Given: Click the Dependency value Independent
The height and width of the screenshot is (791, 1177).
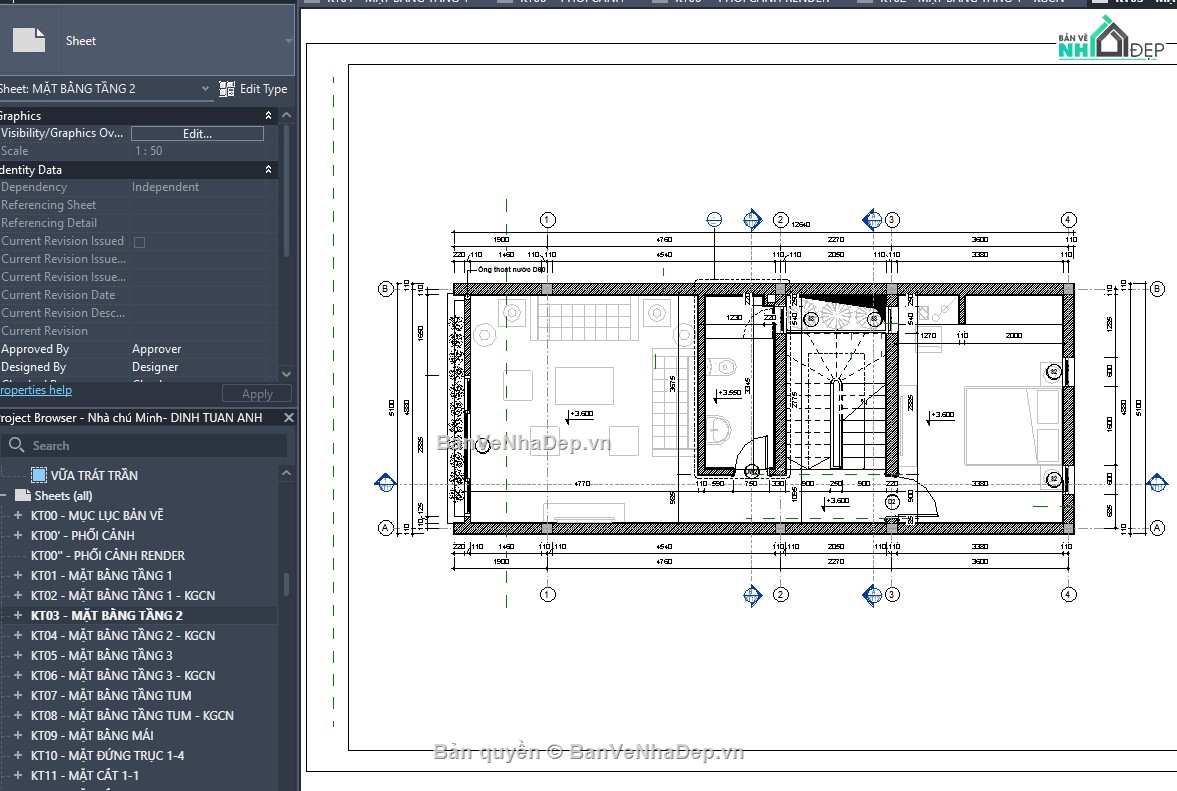Looking at the screenshot, I should click(x=165, y=187).
